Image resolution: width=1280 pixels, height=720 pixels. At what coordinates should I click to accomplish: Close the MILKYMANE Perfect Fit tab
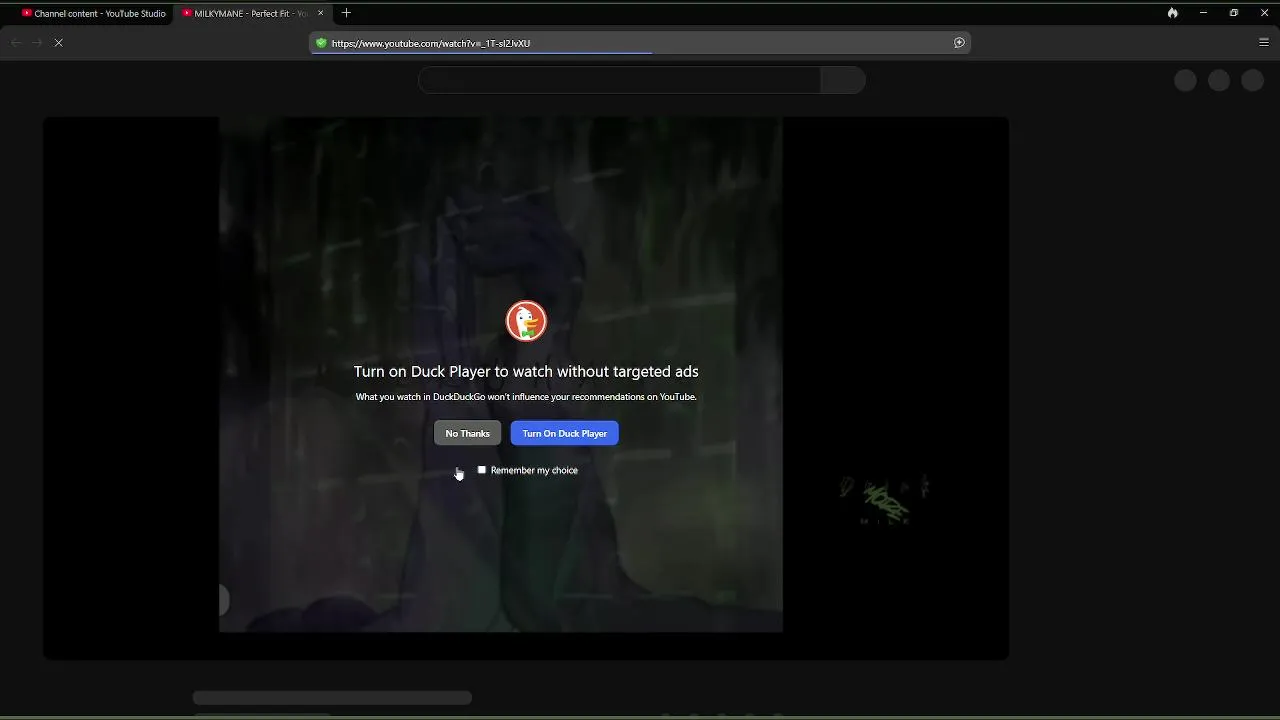pyautogui.click(x=320, y=13)
